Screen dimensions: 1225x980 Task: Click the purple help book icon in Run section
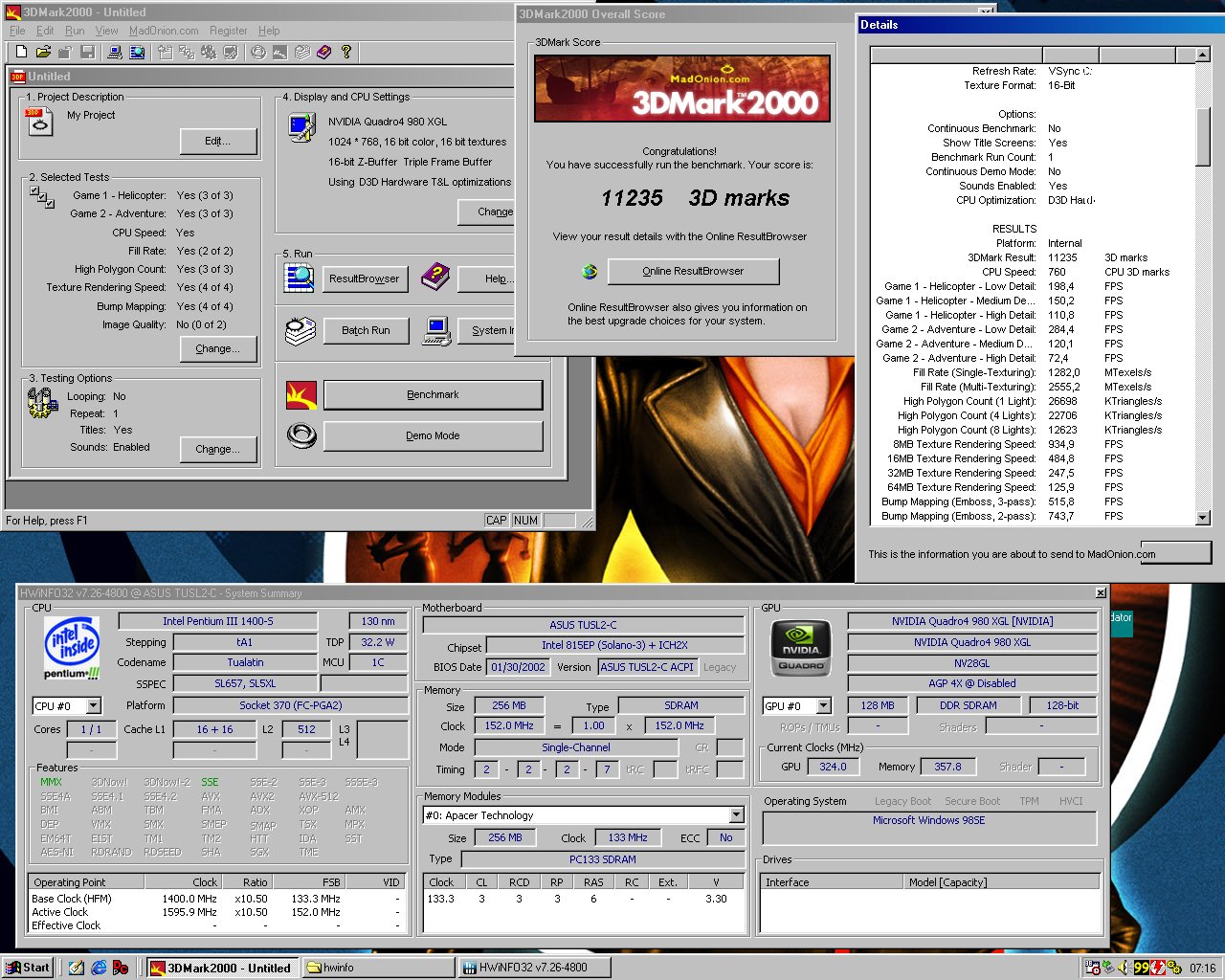click(x=435, y=278)
